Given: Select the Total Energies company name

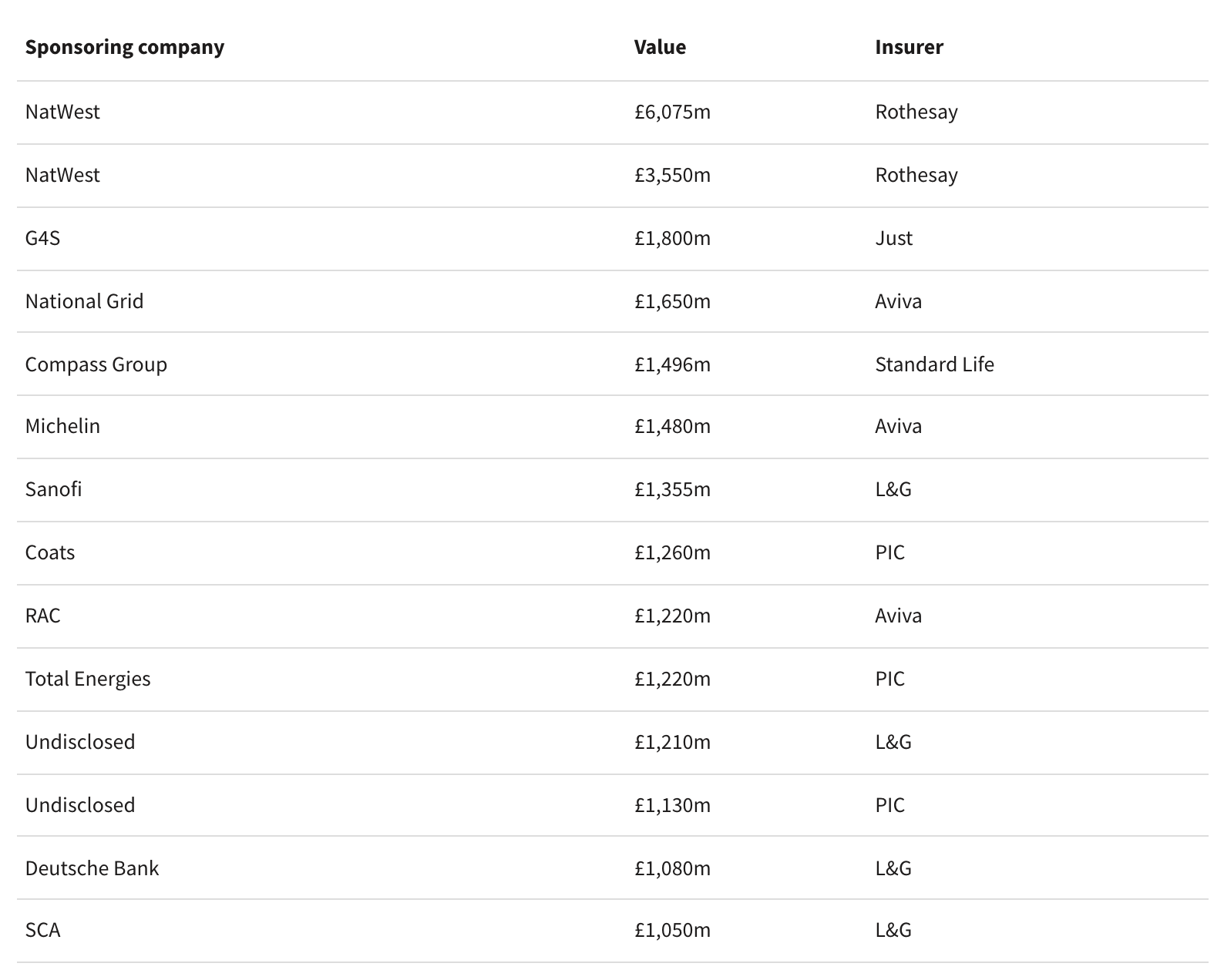Looking at the screenshot, I should click(x=88, y=679).
